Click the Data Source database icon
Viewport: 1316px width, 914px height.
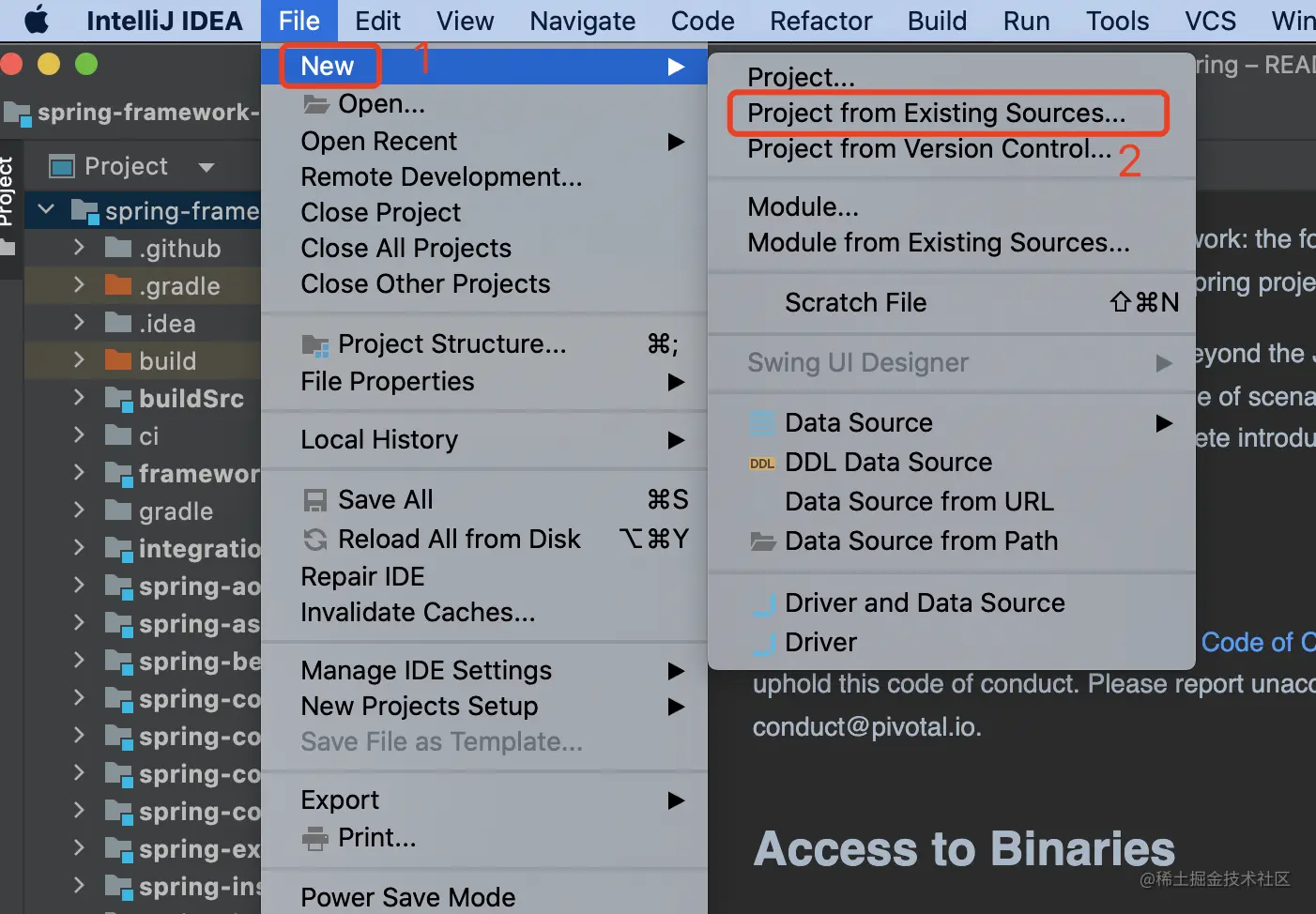762,423
